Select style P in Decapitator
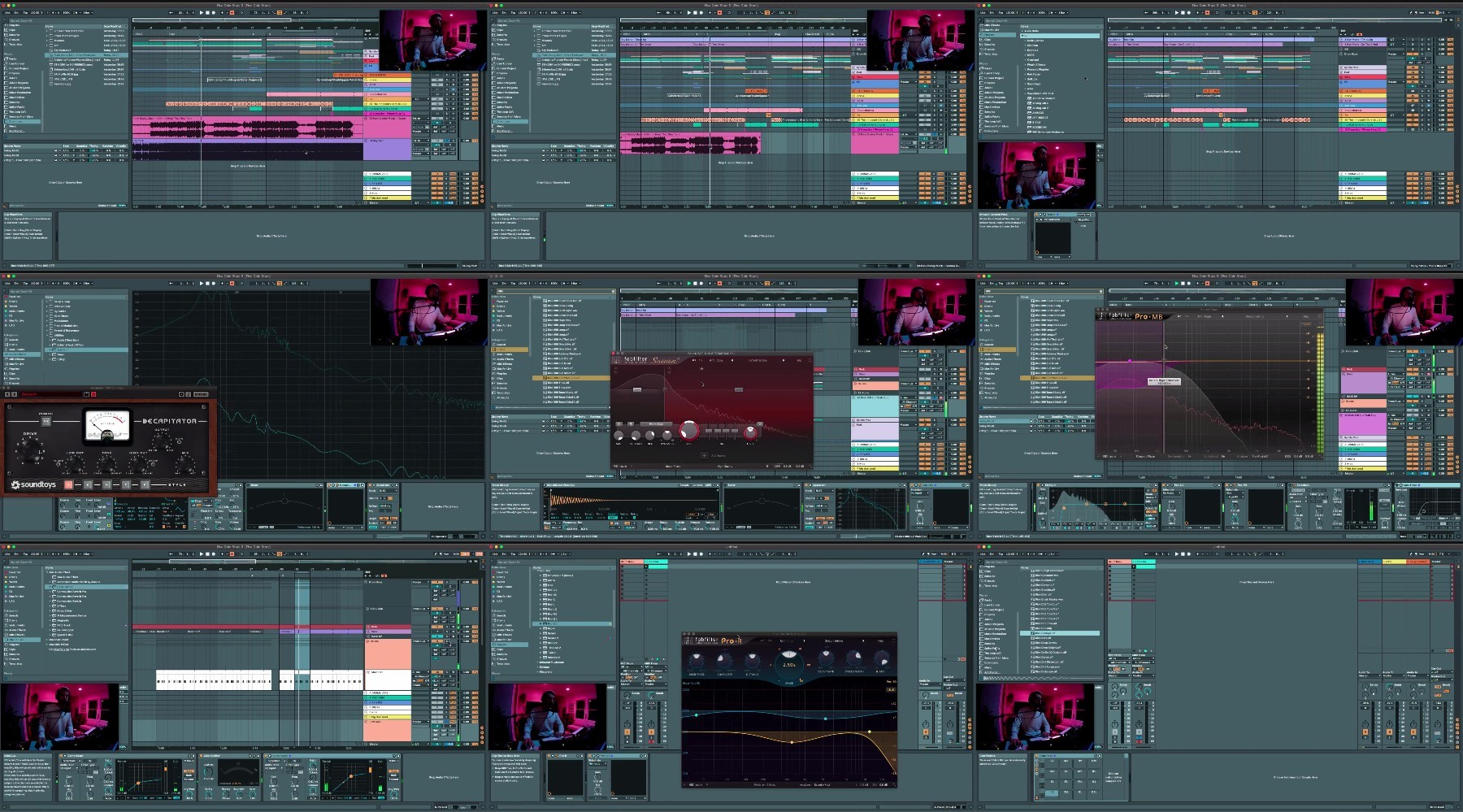1463x812 pixels. [x=145, y=484]
